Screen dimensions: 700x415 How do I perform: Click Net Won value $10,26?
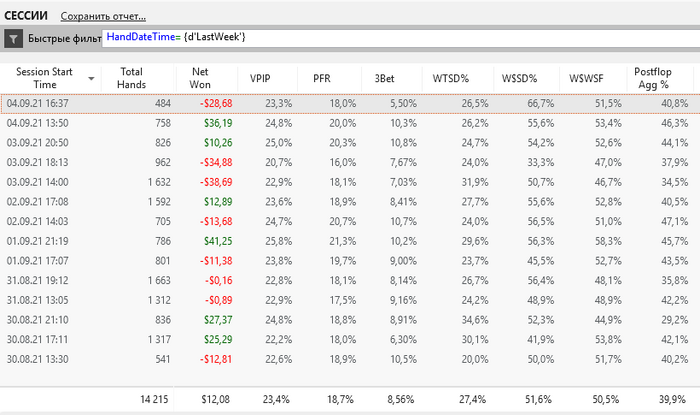click(x=218, y=143)
